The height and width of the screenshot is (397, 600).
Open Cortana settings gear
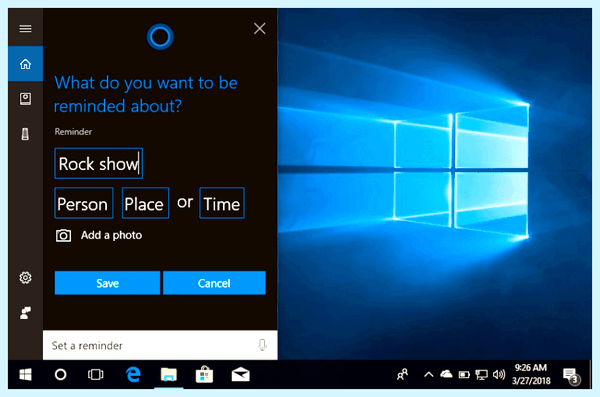[25, 278]
